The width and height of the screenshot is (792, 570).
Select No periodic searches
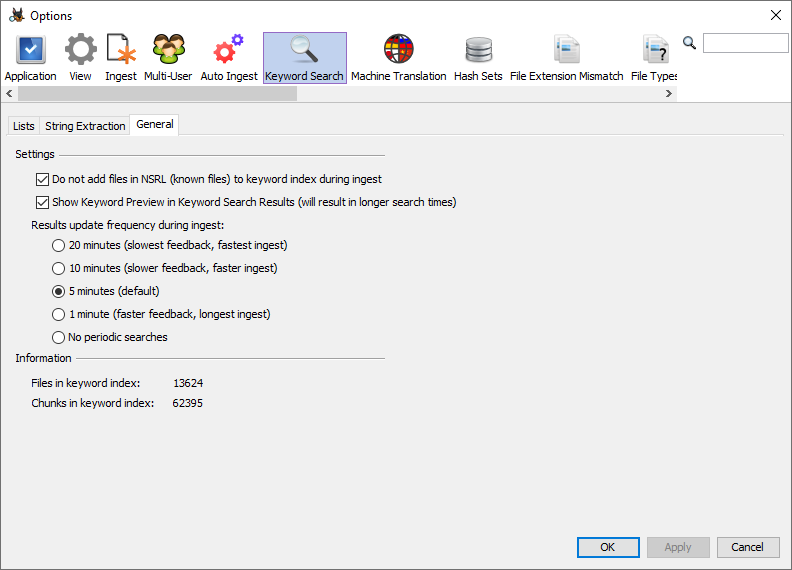coord(59,338)
